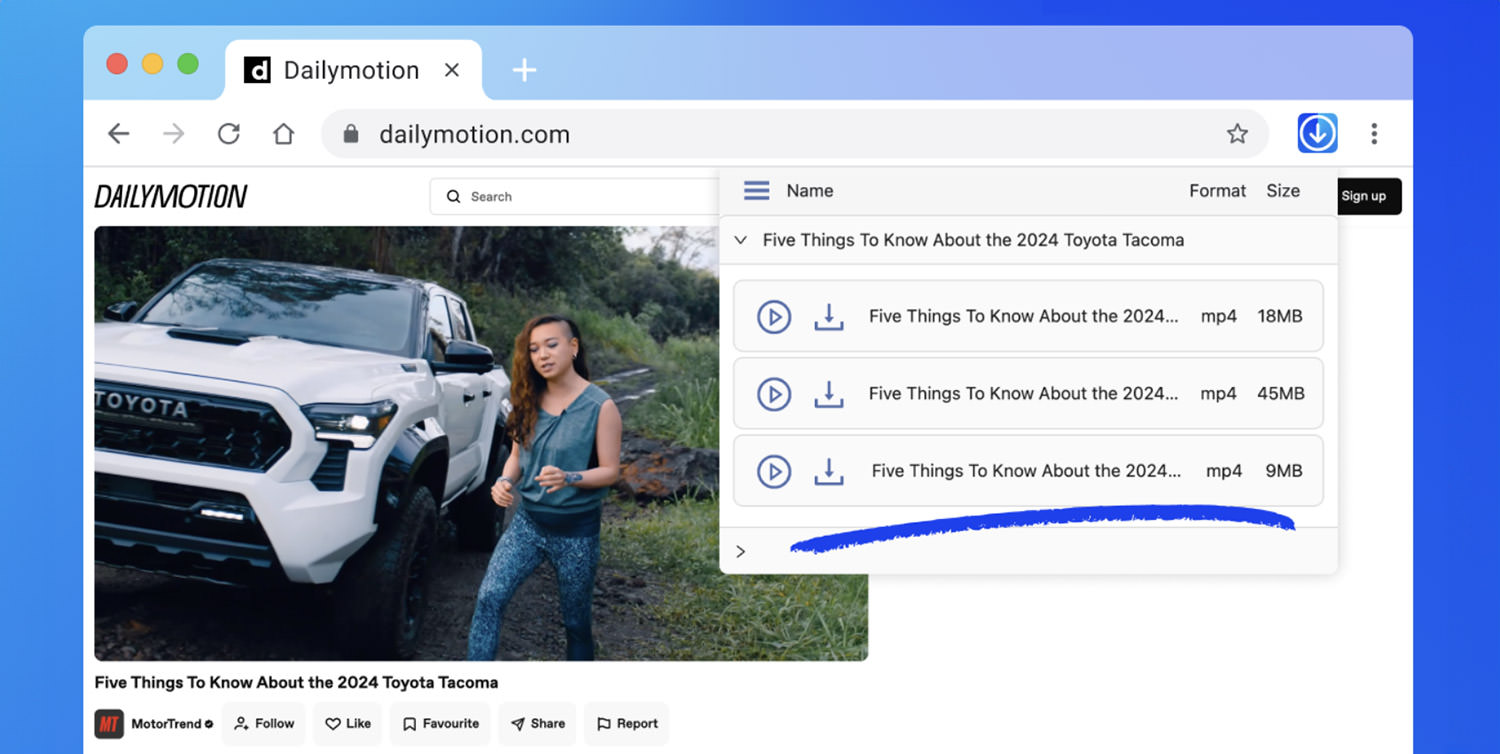This screenshot has height=754, width=1500.
Task: Click the Format column header
Action: click(1217, 191)
